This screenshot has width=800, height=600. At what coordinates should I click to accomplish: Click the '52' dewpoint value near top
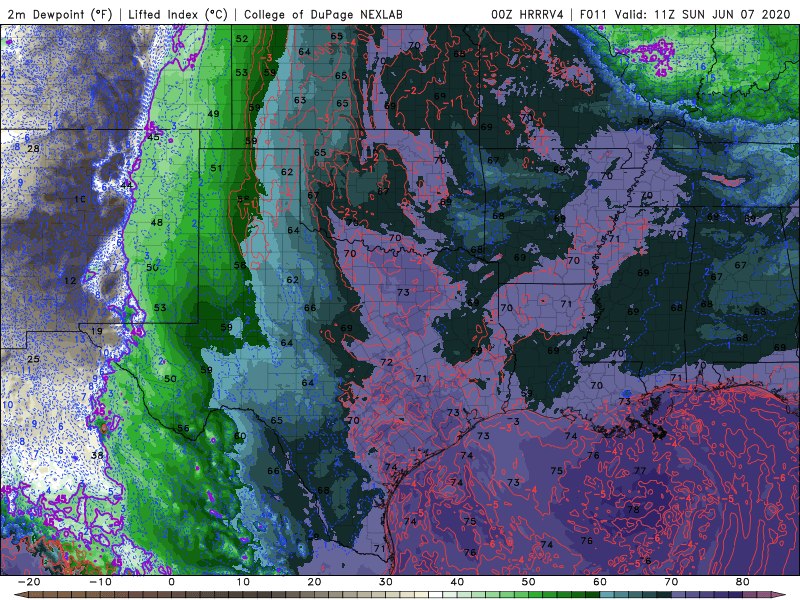242,39
